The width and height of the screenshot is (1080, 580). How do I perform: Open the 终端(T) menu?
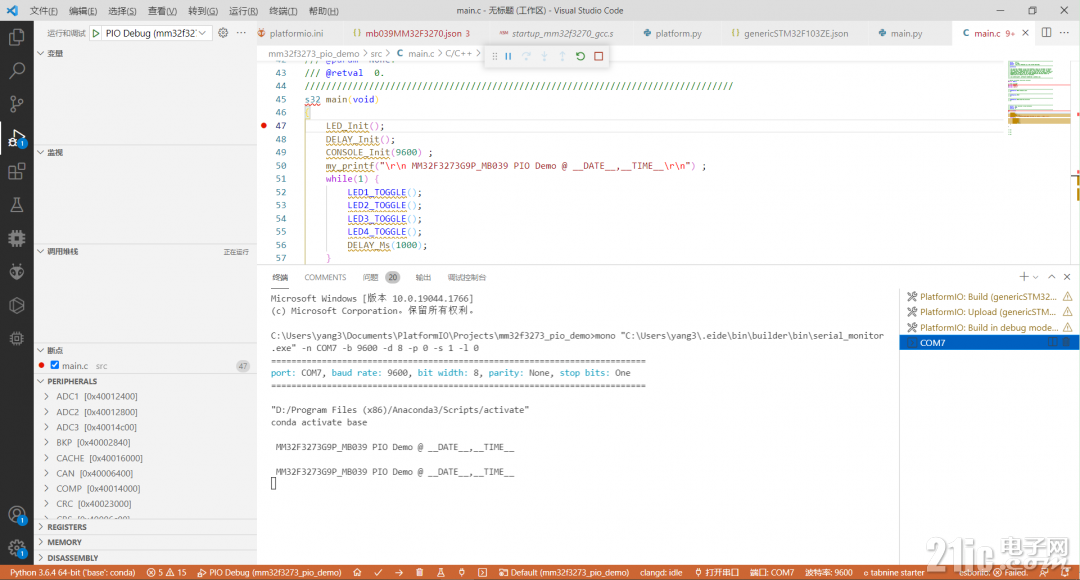283,11
